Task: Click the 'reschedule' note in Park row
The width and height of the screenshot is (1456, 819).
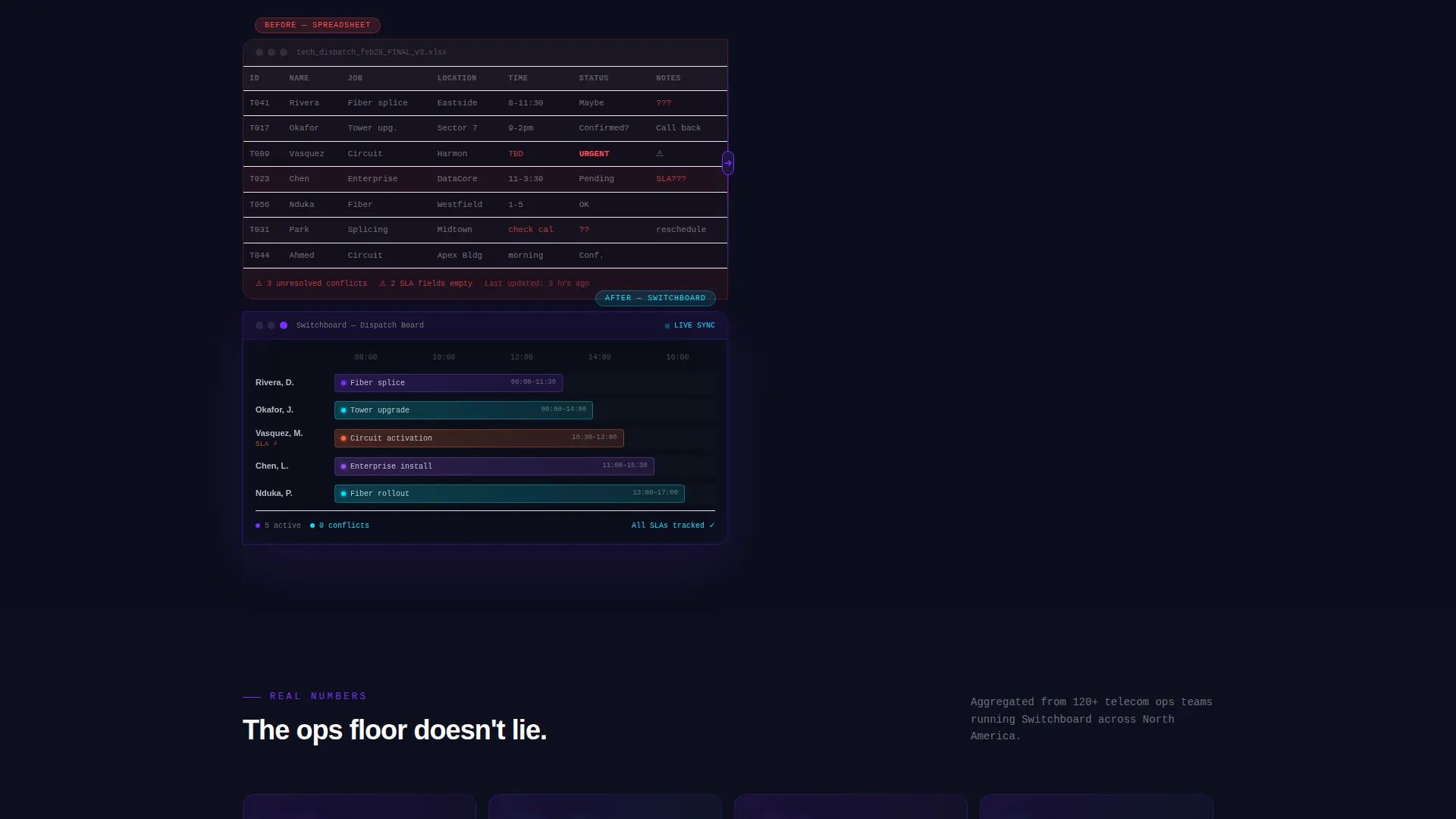Action: [x=681, y=230]
